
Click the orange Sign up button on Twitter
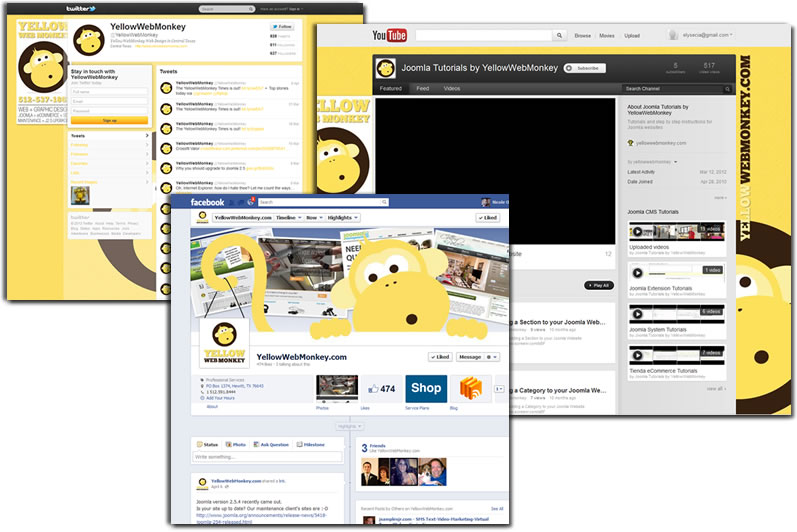(x=109, y=120)
